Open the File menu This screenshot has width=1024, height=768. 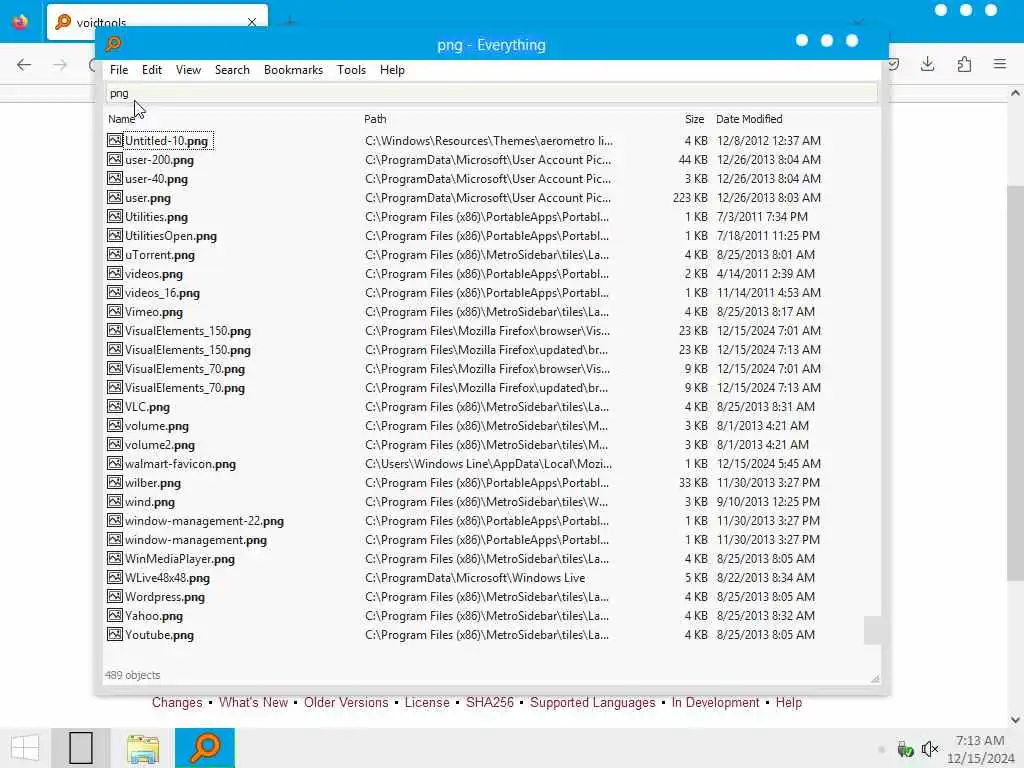pos(119,70)
